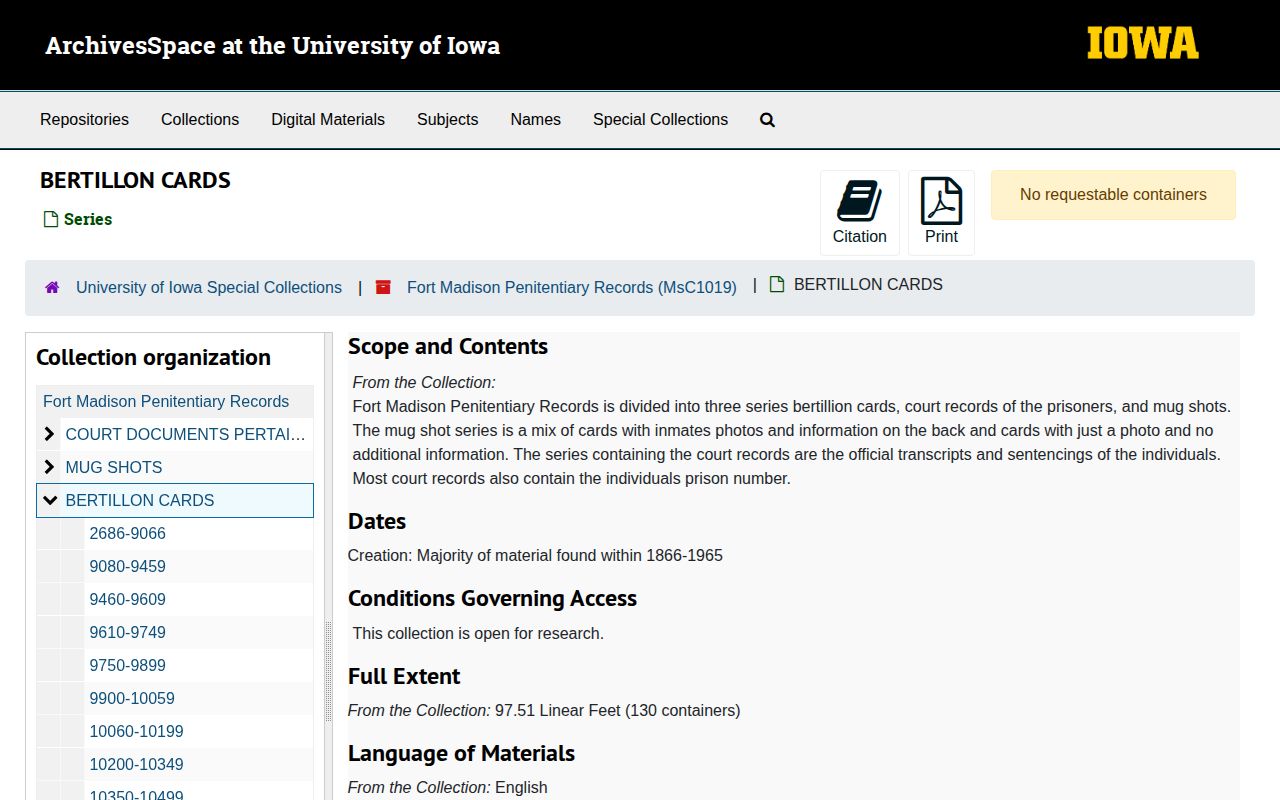1280x800 pixels.
Task: Open the Repositories menu
Action: [84, 120]
